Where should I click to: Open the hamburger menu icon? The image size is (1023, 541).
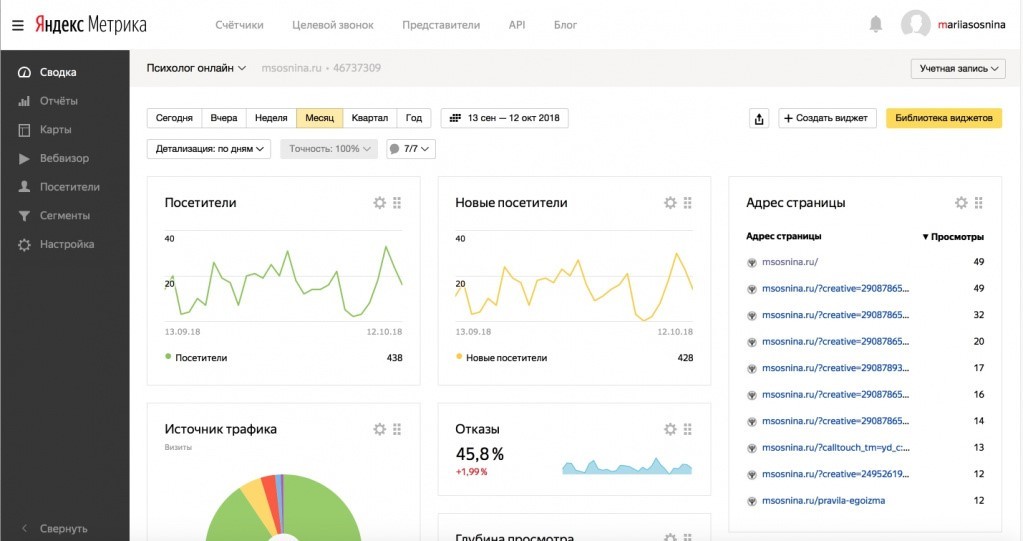[18, 25]
